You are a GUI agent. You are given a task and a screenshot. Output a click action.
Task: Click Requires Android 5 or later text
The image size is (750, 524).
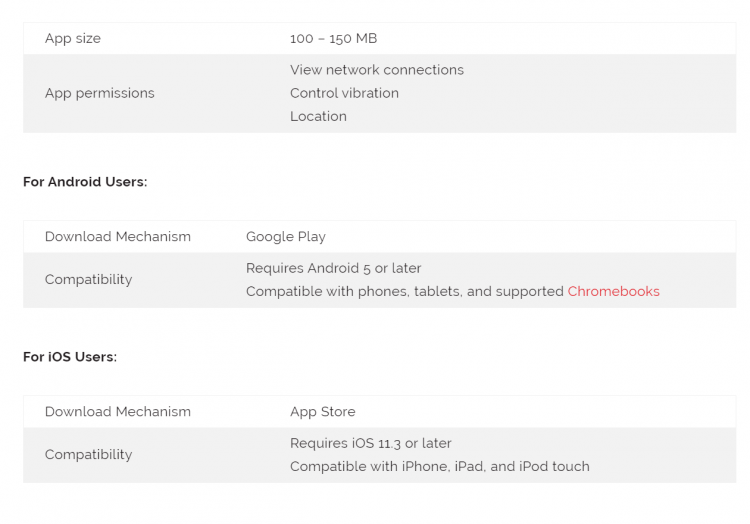click(x=333, y=268)
